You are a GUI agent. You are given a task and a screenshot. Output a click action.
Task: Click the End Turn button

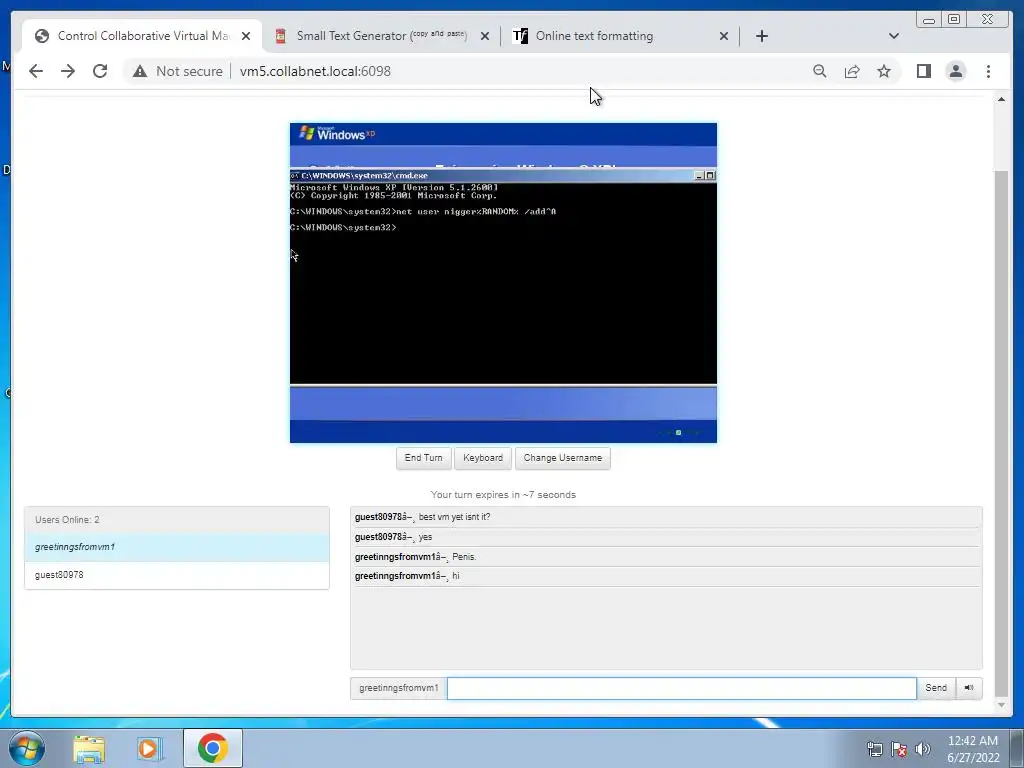click(x=423, y=458)
